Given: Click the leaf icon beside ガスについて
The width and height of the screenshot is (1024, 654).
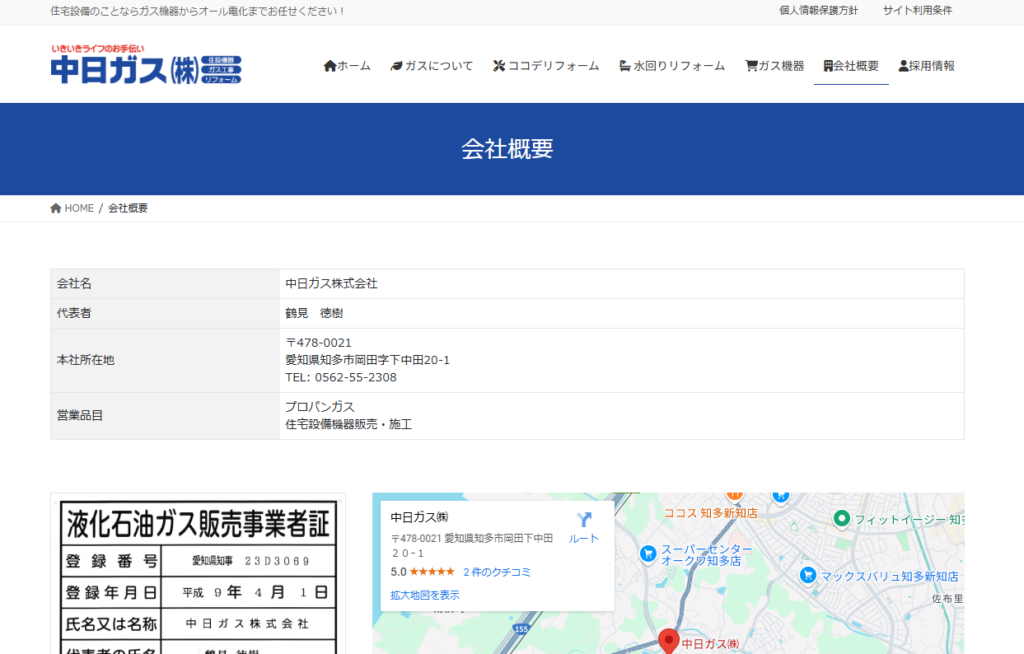Looking at the screenshot, I should 396,66.
